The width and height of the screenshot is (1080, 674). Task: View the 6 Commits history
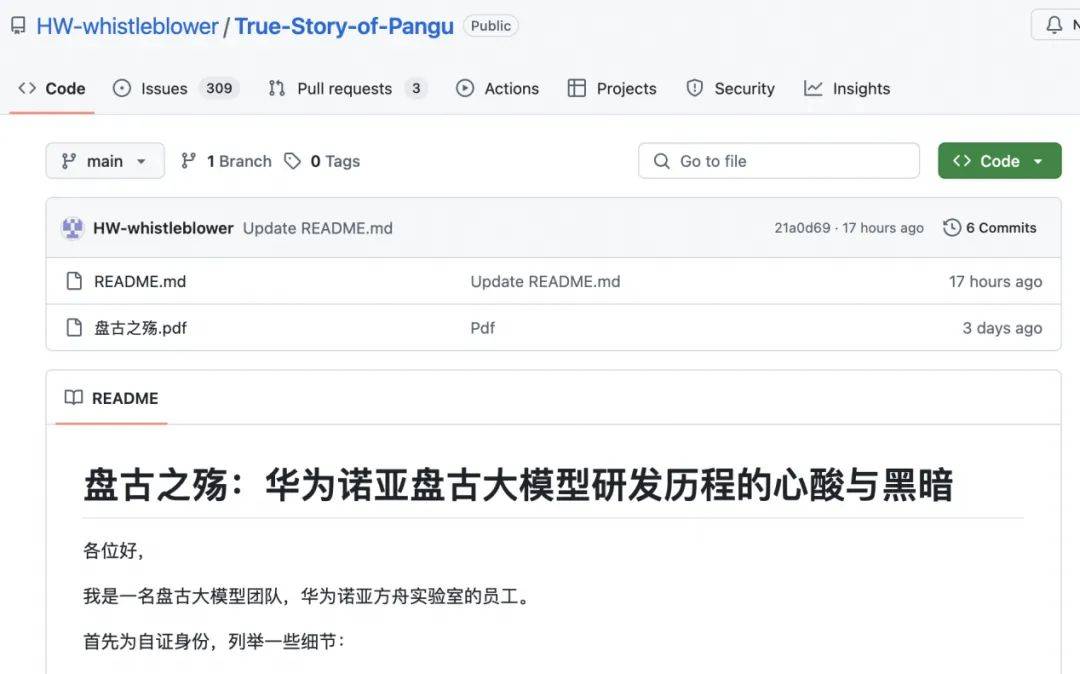pos(1000,227)
